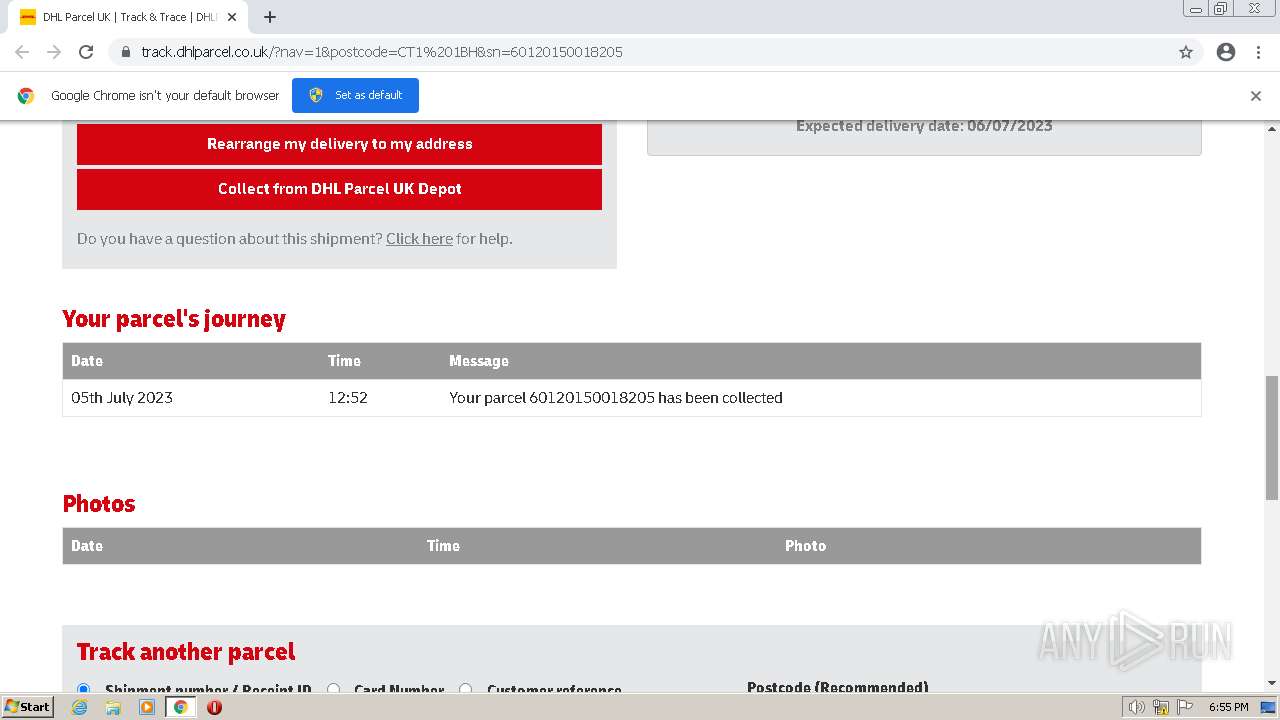The image size is (1280, 720).
Task: Open the Chrome three-dot menu
Action: coord(1258,52)
